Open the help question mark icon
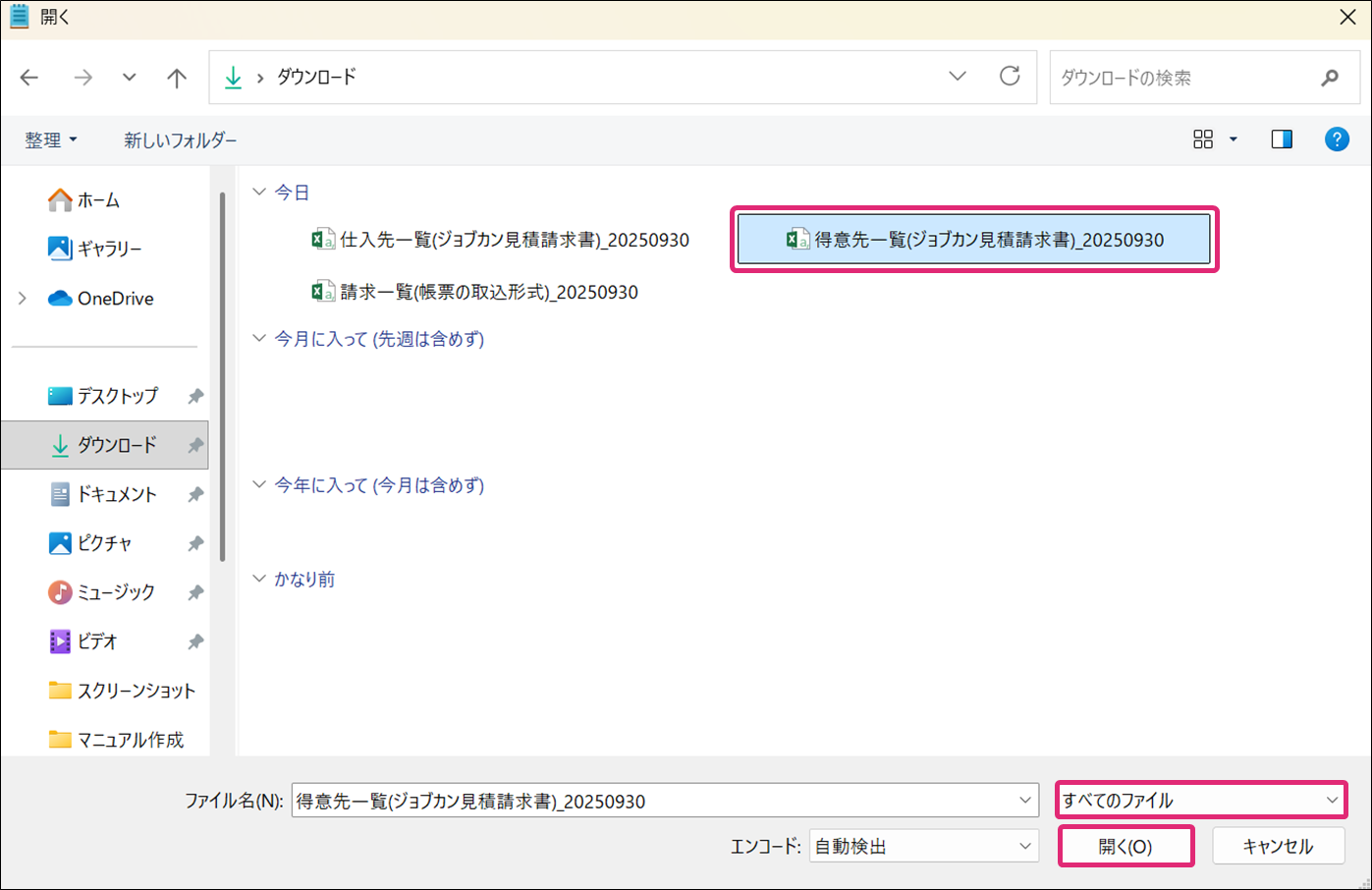The height and width of the screenshot is (890, 1372). pos(1337,139)
